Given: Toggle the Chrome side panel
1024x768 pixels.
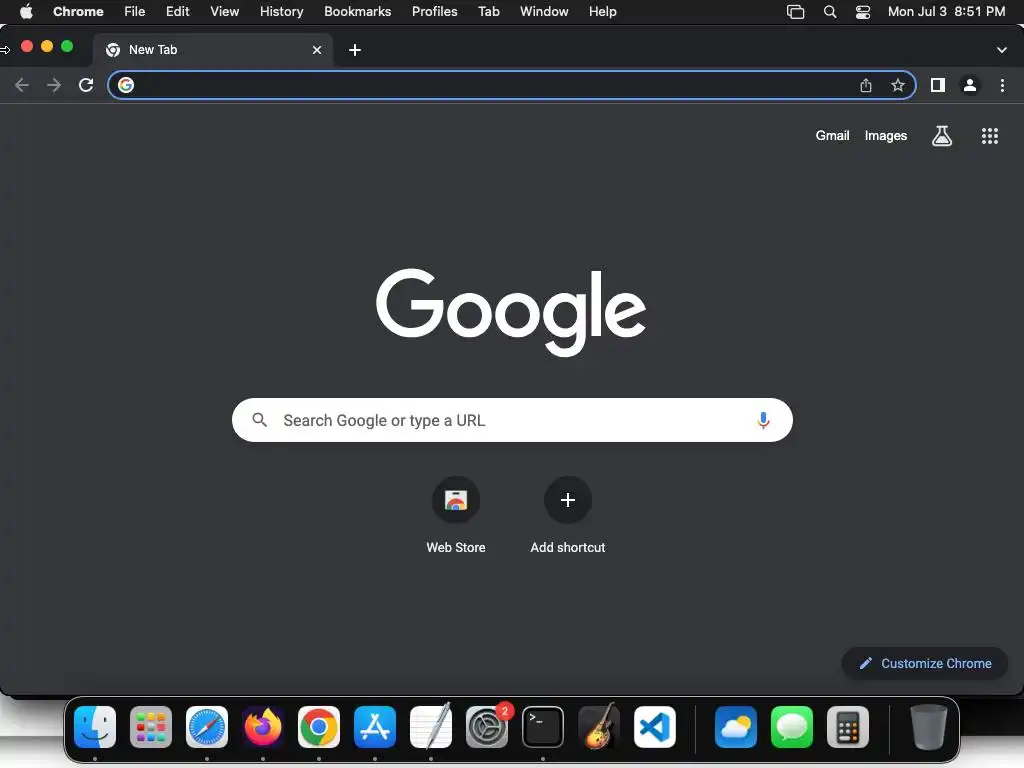Looking at the screenshot, I should (x=938, y=85).
